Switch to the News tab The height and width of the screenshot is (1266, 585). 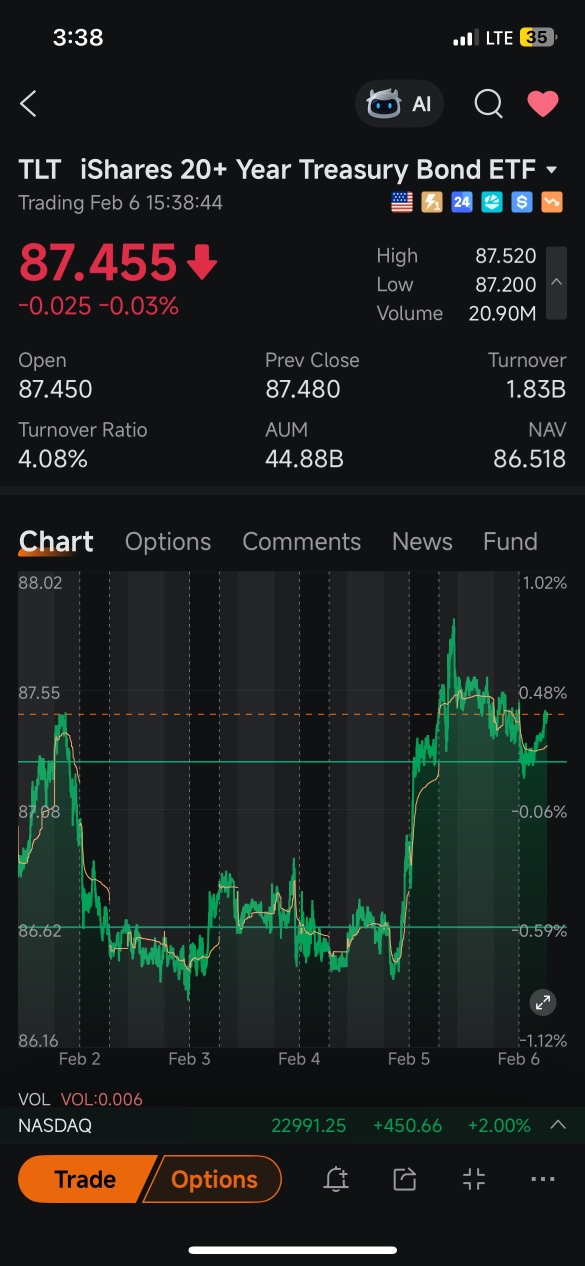(x=422, y=541)
